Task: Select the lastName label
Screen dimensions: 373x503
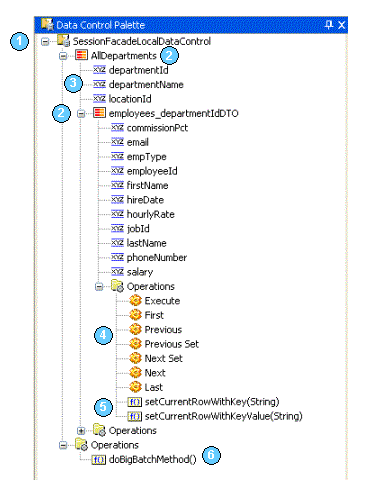Action: 146,243
